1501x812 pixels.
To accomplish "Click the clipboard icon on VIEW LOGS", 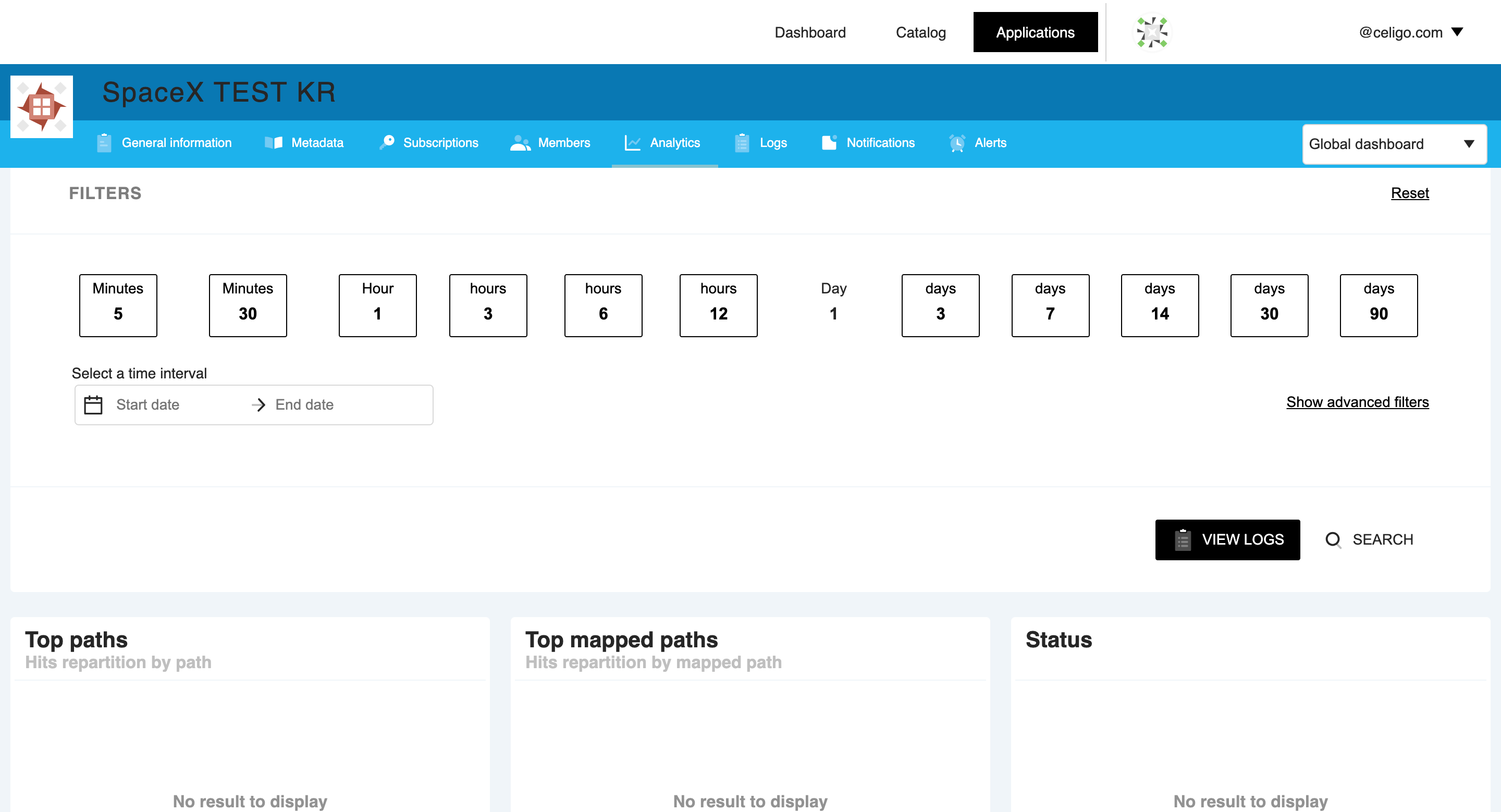I will point(1182,539).
